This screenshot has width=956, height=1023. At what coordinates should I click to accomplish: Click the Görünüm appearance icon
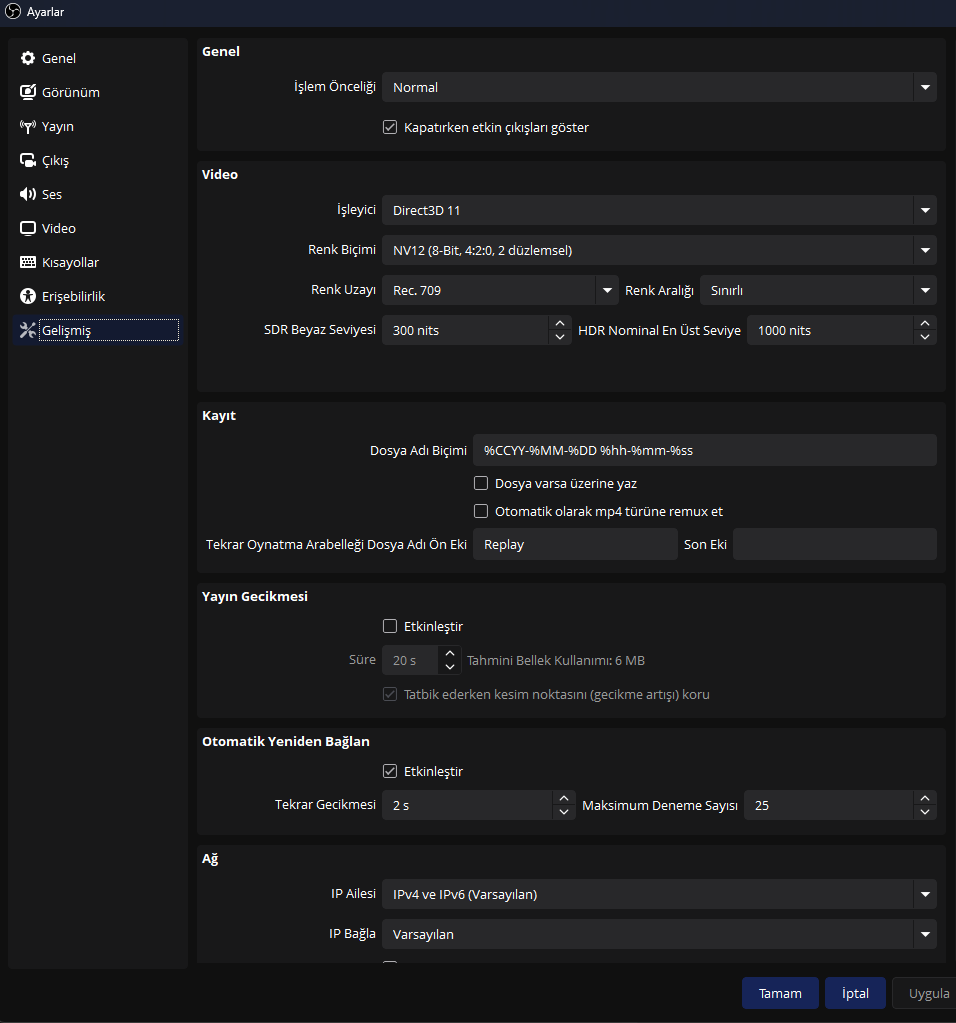[x=28, y=93]
